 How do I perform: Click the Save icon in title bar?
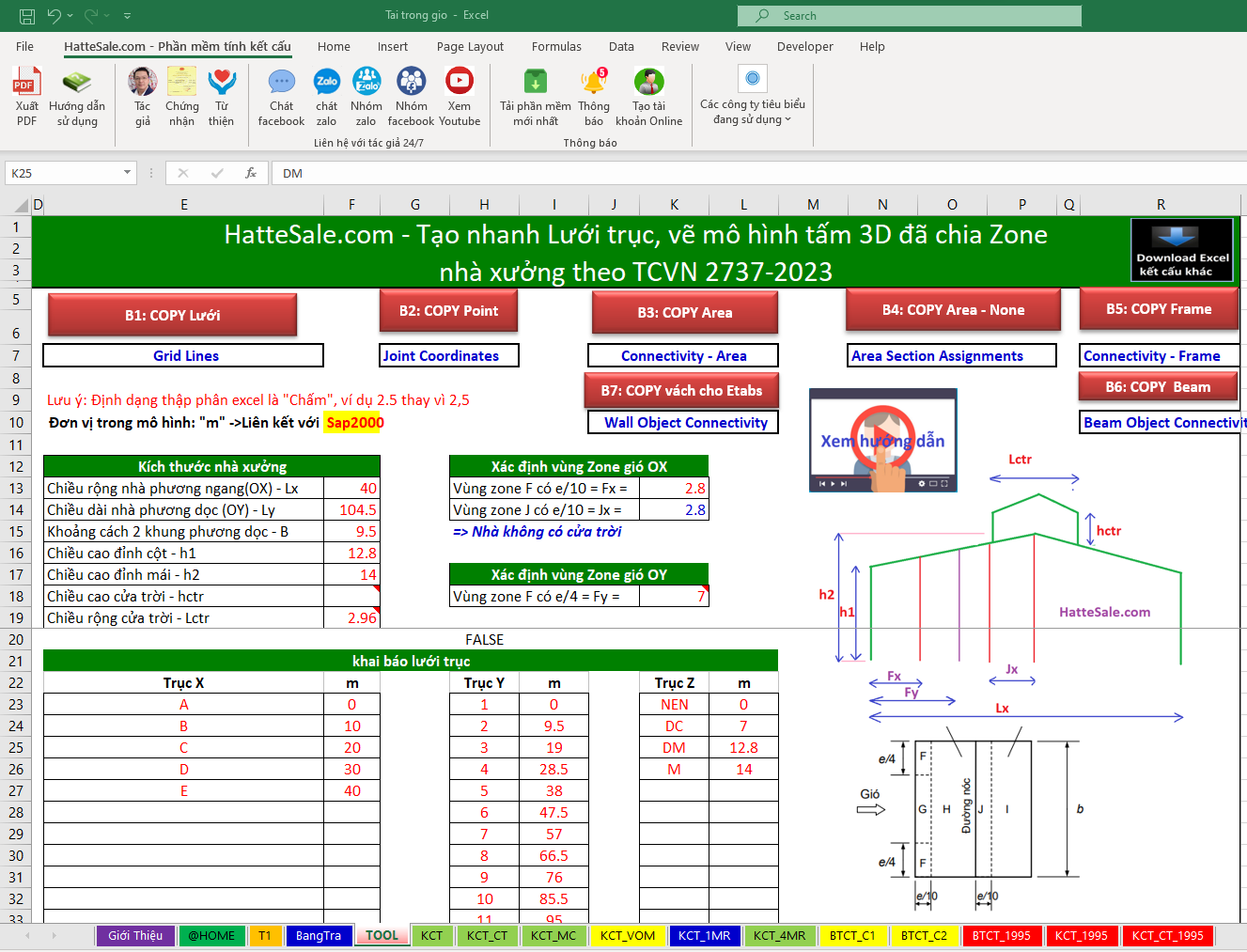pyautogui.click(x=27, y=16)
